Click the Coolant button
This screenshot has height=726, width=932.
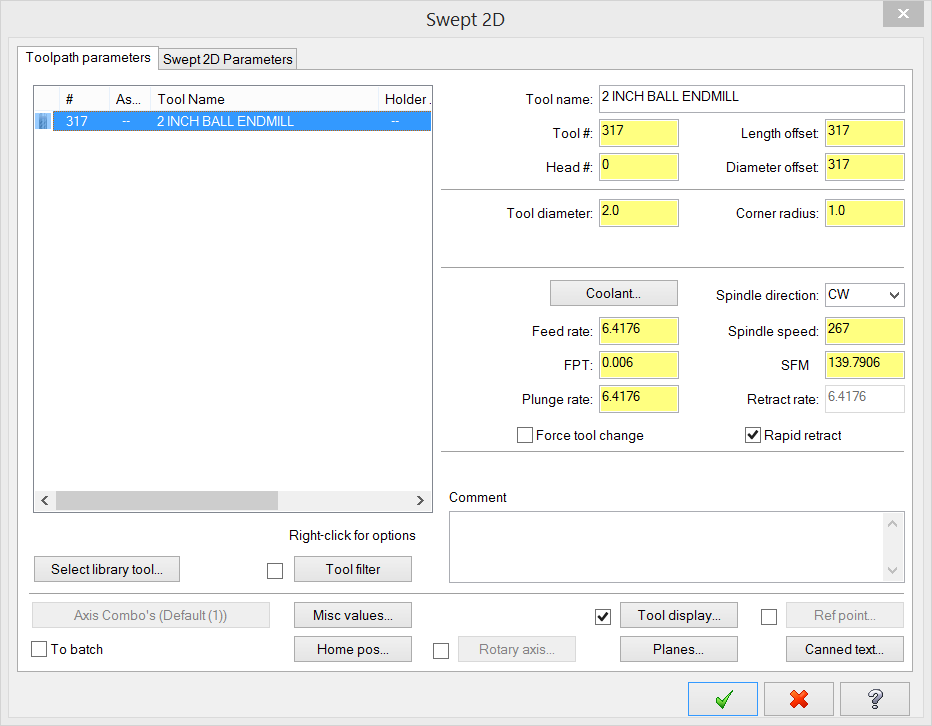[x=613, y=293]
